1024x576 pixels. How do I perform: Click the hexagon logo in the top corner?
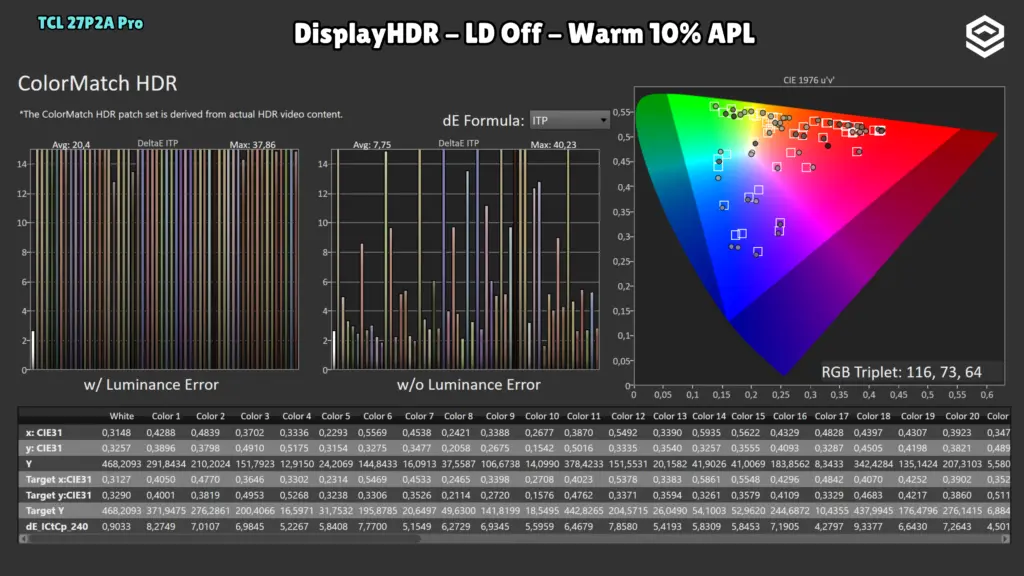[985, 36]
